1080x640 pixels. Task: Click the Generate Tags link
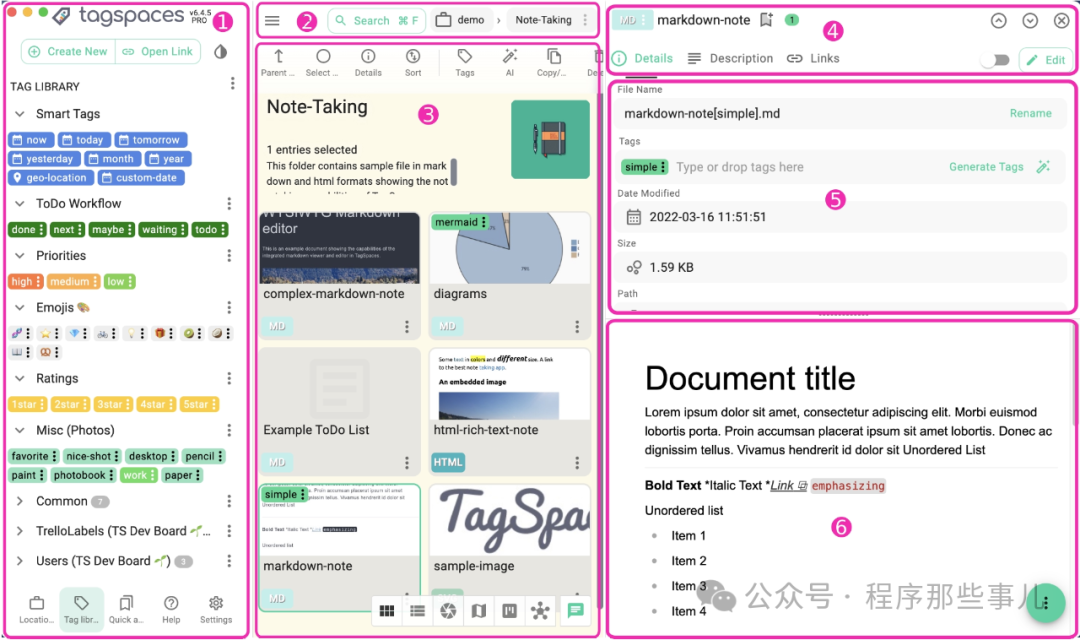(x=986, y=167)
